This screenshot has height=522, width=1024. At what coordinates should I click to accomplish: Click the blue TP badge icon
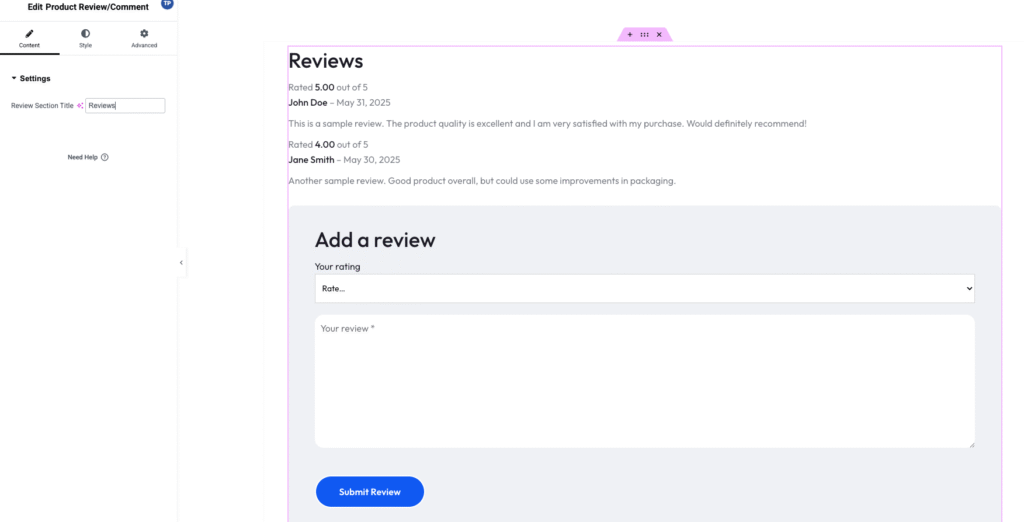pyautogui.click(x=167, y=3)
